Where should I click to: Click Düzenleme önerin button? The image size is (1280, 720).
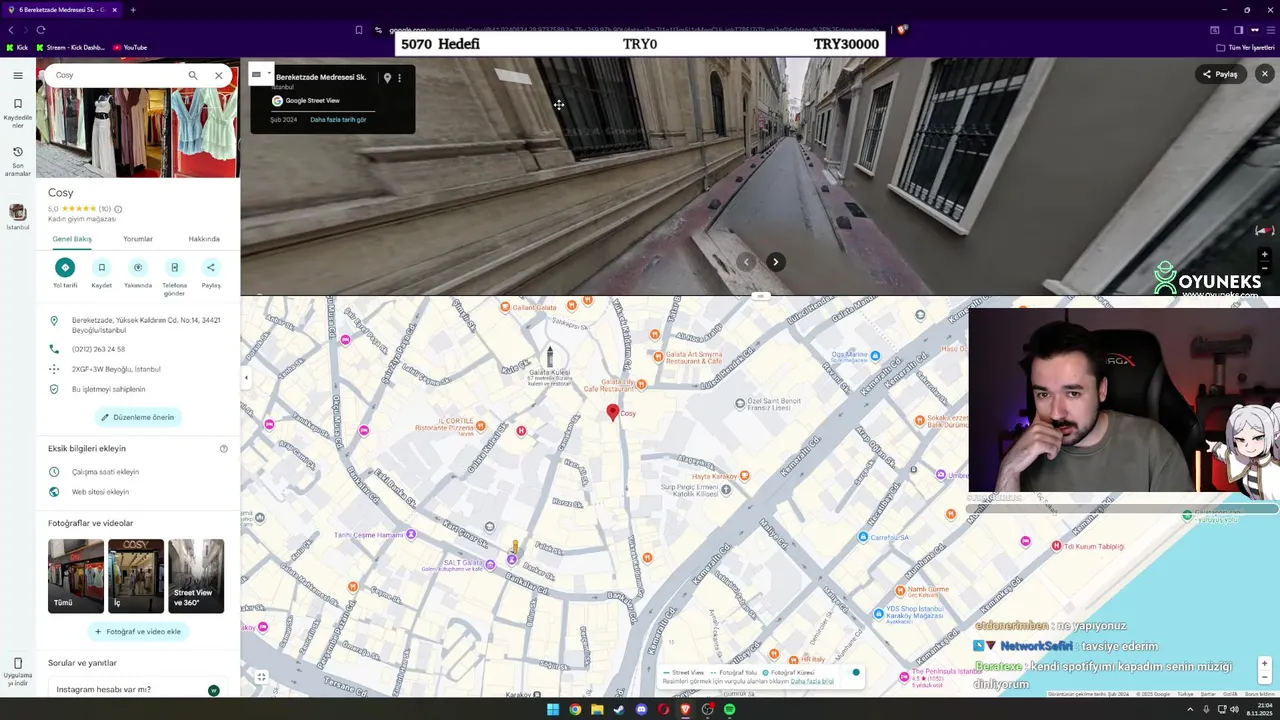click(x=138, y=417)
